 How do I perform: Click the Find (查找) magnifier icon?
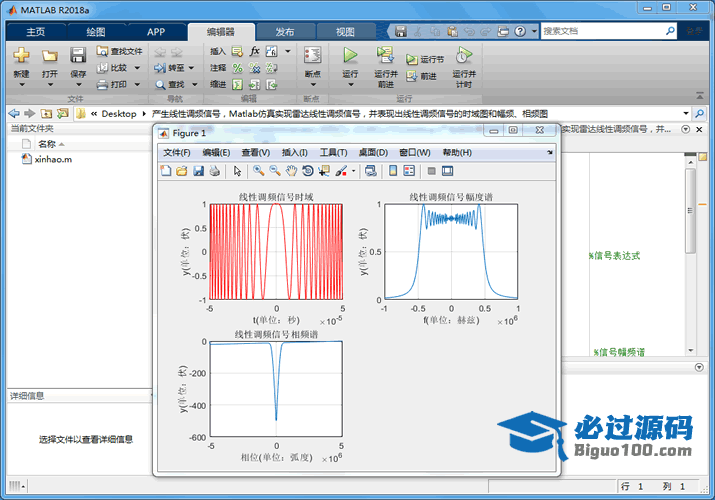(160, 85)
